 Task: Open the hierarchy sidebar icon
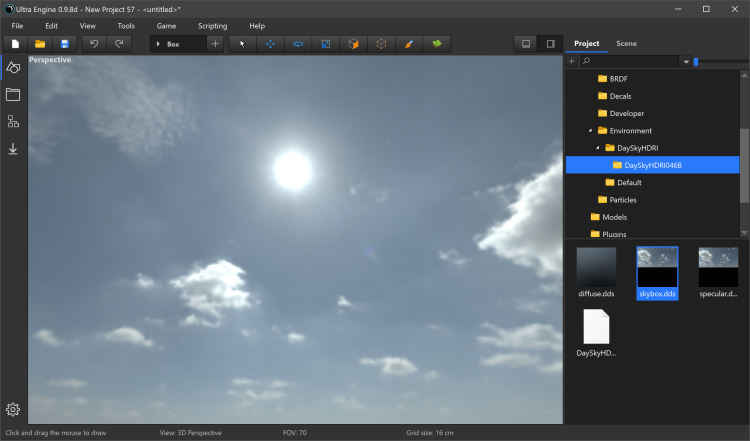pyautogui.click(x=13, y=121)
